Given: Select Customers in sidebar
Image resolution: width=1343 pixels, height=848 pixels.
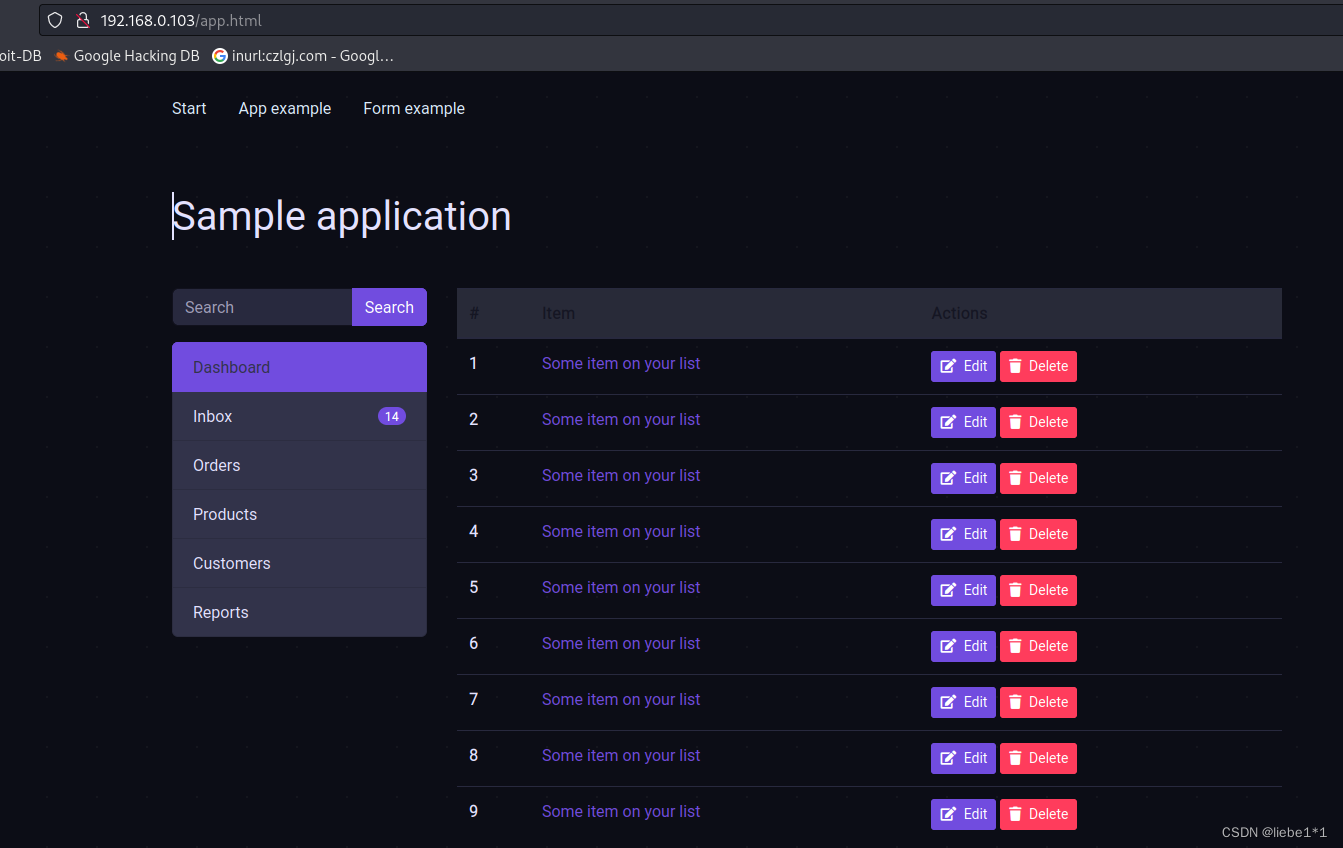Looking at the screenshot, I should [299, 563].
